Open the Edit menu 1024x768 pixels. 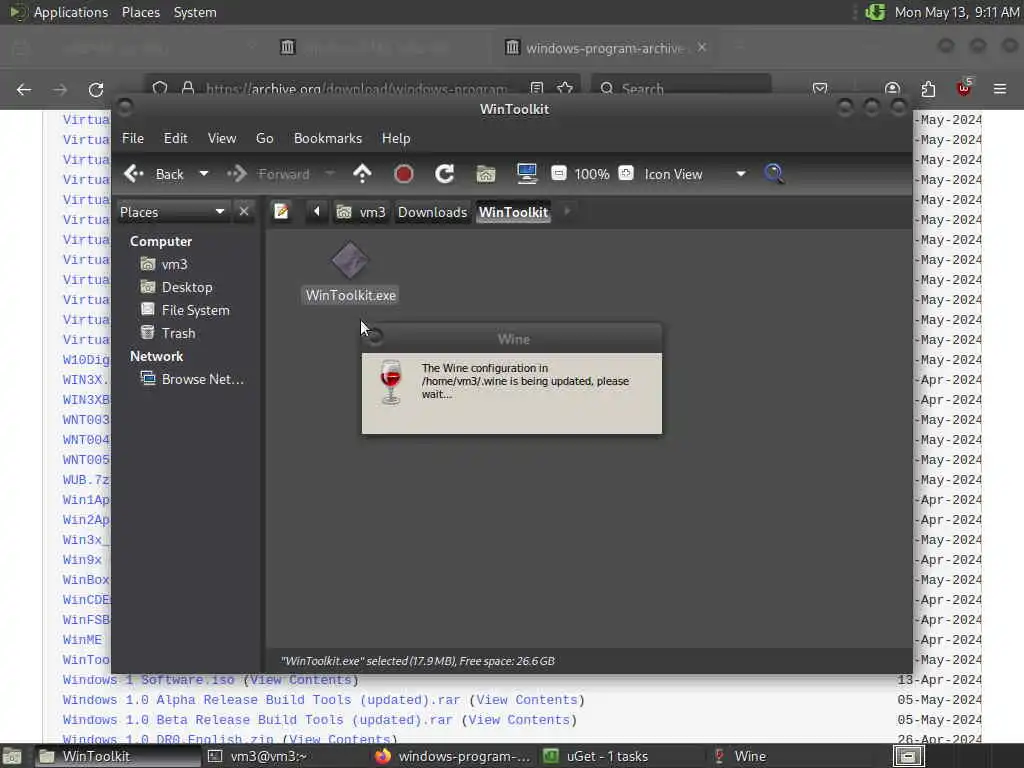(176, 138)
